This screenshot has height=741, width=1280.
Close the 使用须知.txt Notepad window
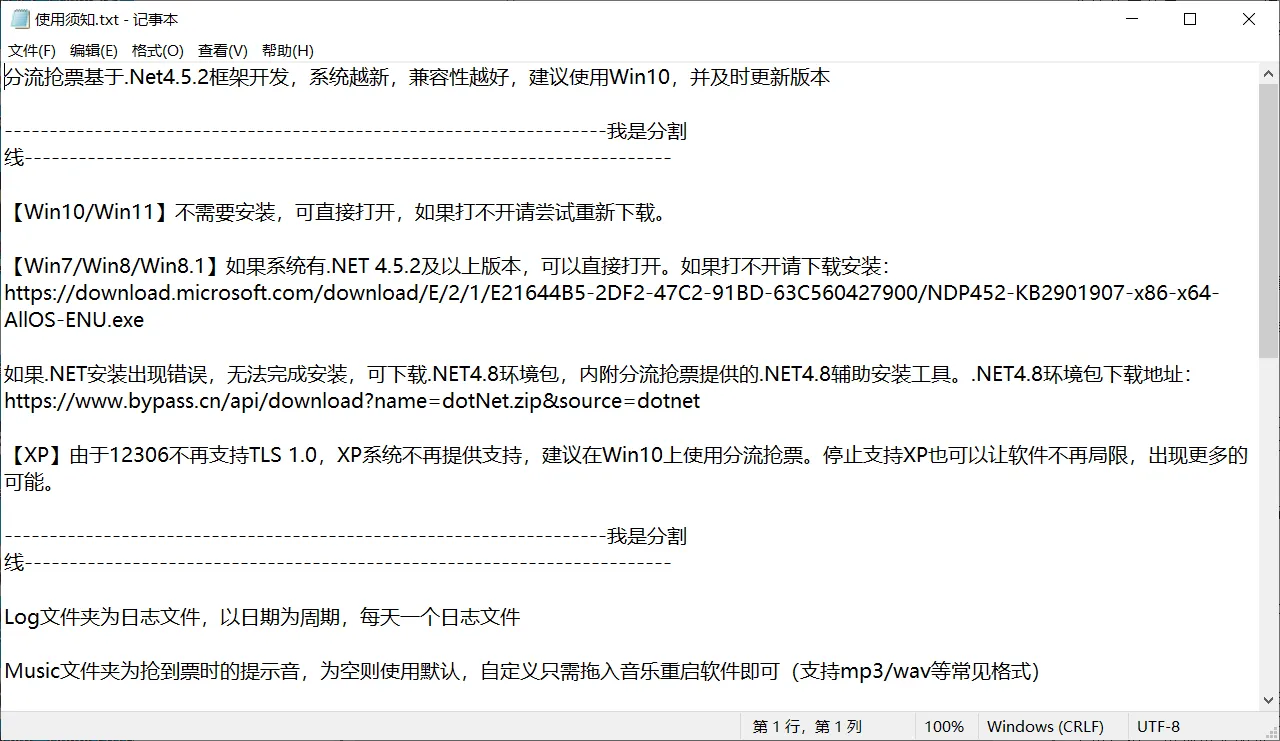click(x=1249, y=19)
